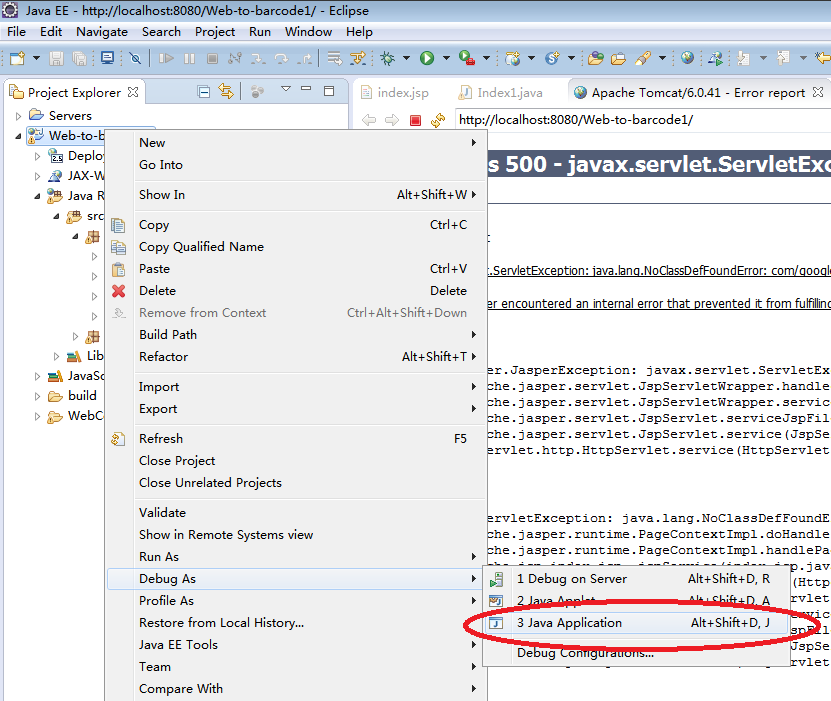Close the Apache Tomcat Error report tab
The width and height of the screenshot is (831, 701).
tap(818, 92)
